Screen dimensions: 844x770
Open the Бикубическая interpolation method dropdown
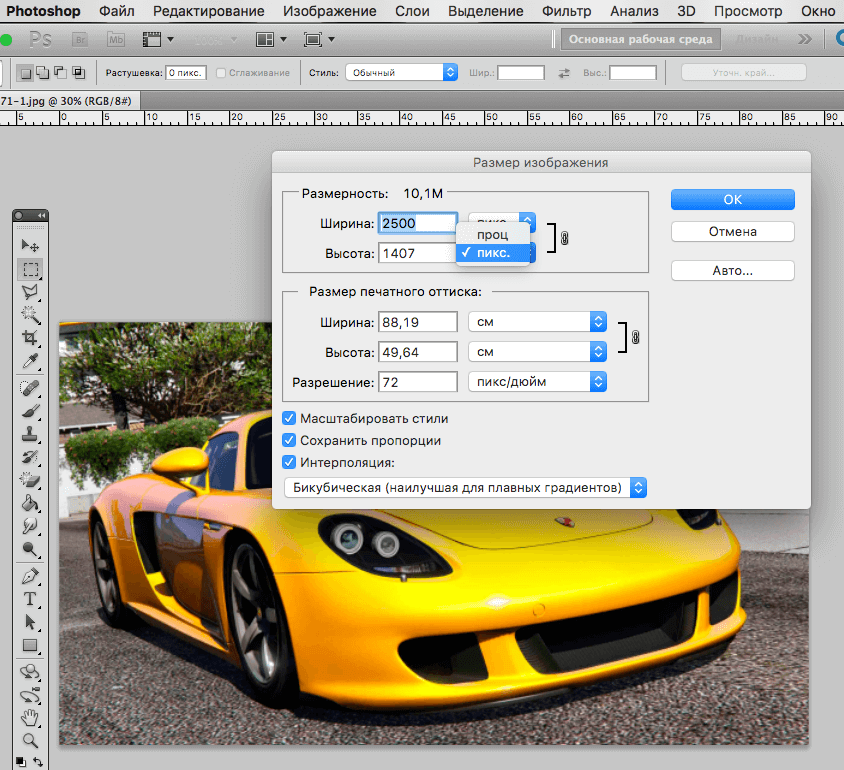(465, 487)
